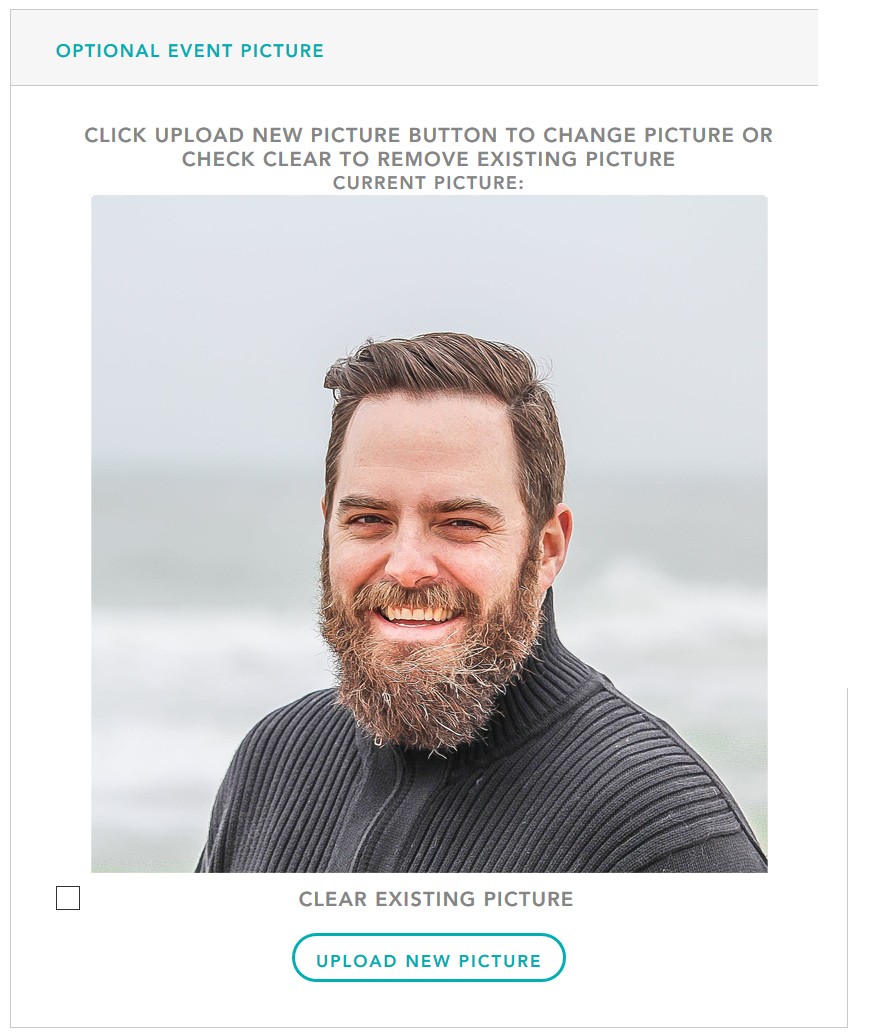Screen dimensions: 874x1036
Task: Click the instruction text about changing the picture
Action: [x=428, y=147]
